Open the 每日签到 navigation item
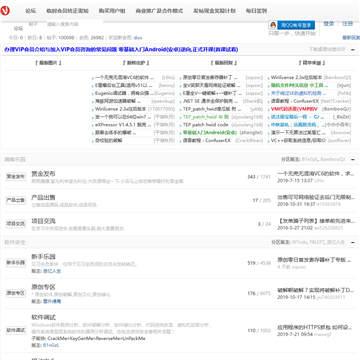This screenshot has height=360, width=360. click(x=256, y=11)
